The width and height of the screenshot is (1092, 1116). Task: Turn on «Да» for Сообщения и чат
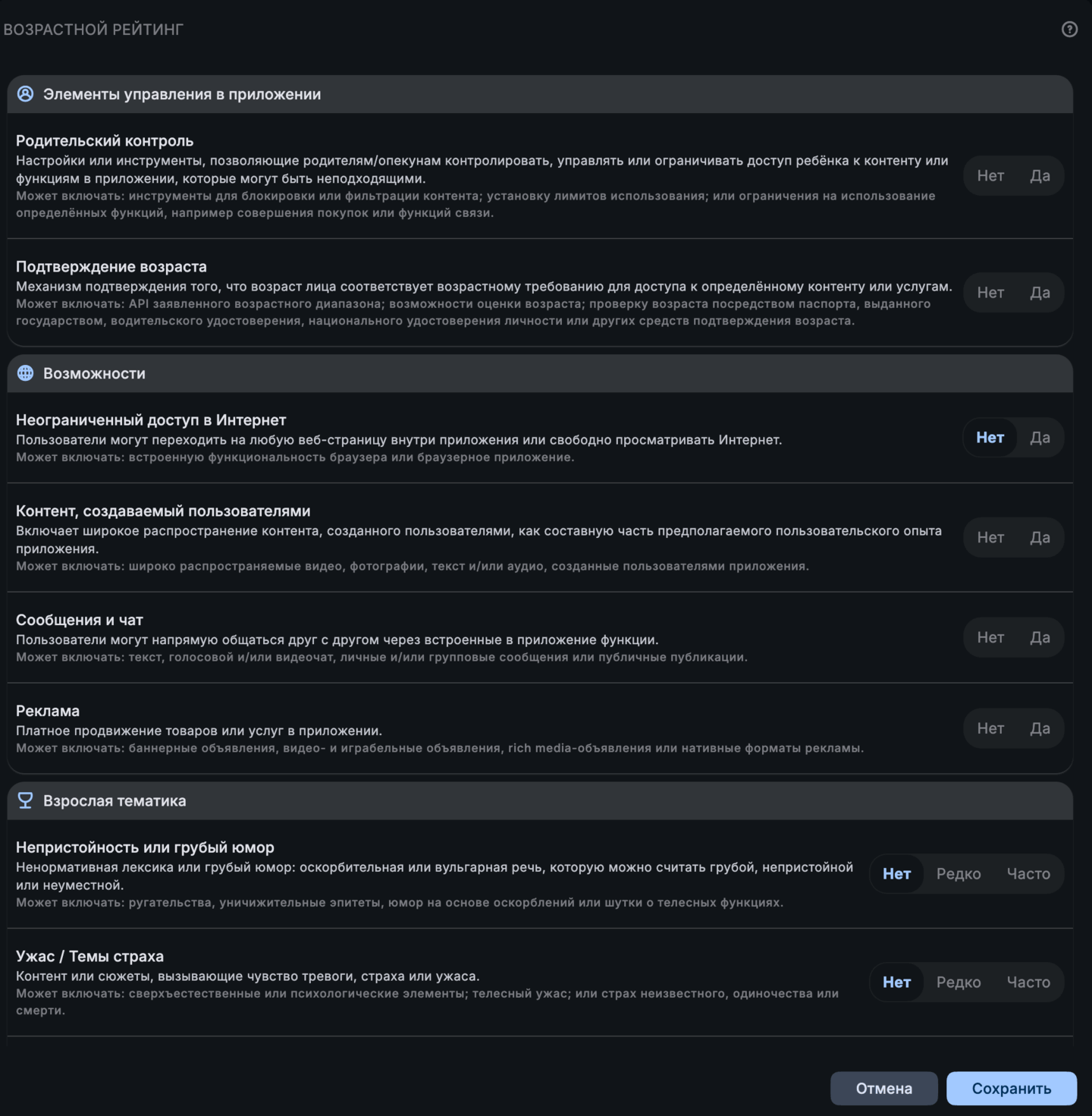pos(1040,637)
